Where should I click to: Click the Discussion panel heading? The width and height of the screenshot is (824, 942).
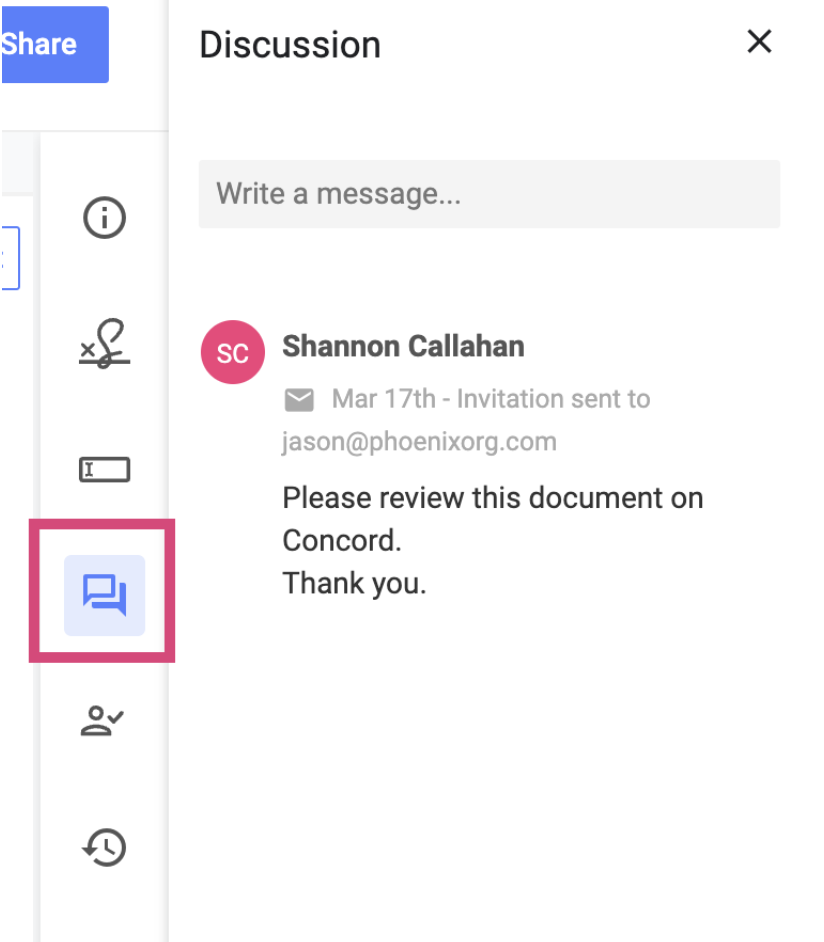[x=290, y=45]
